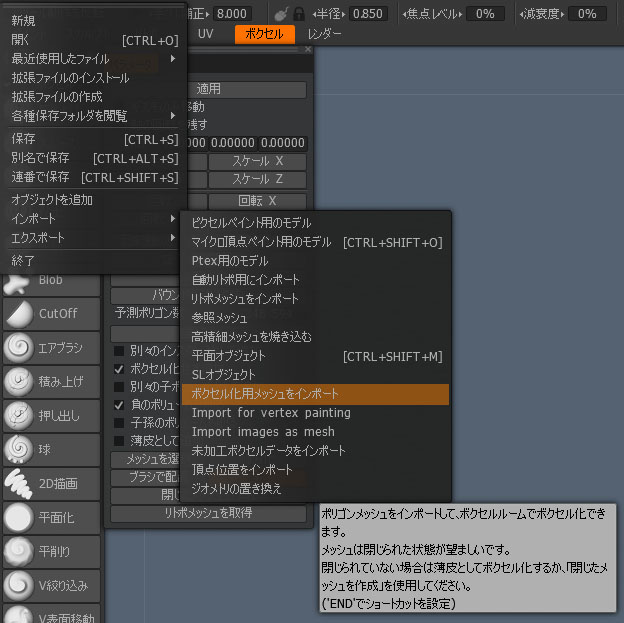Switch to the ボクセル tab
The height and width of the screenshot is (623, 624).
coord(265,34)
